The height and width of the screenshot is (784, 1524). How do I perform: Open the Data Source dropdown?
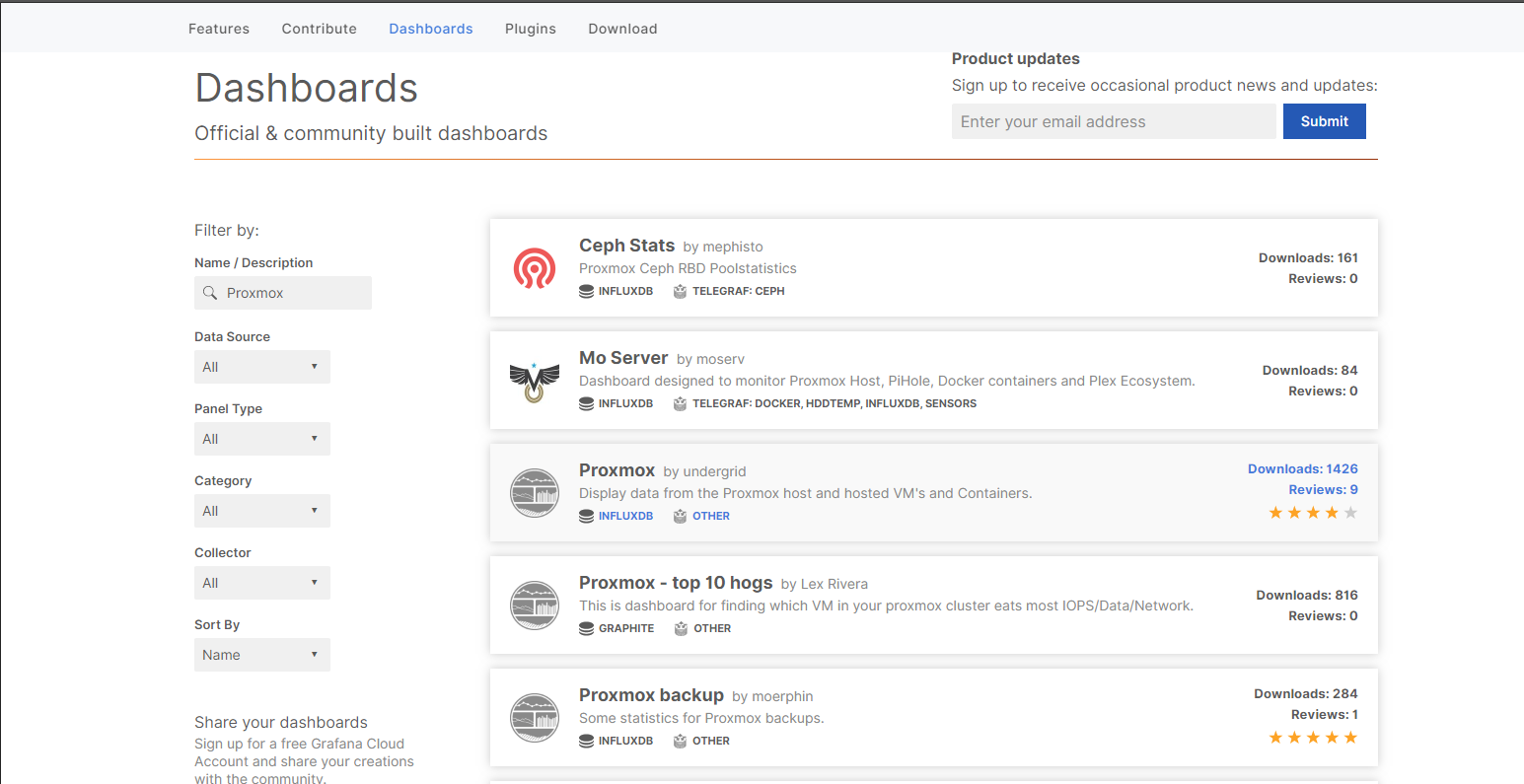coord(262,367)
